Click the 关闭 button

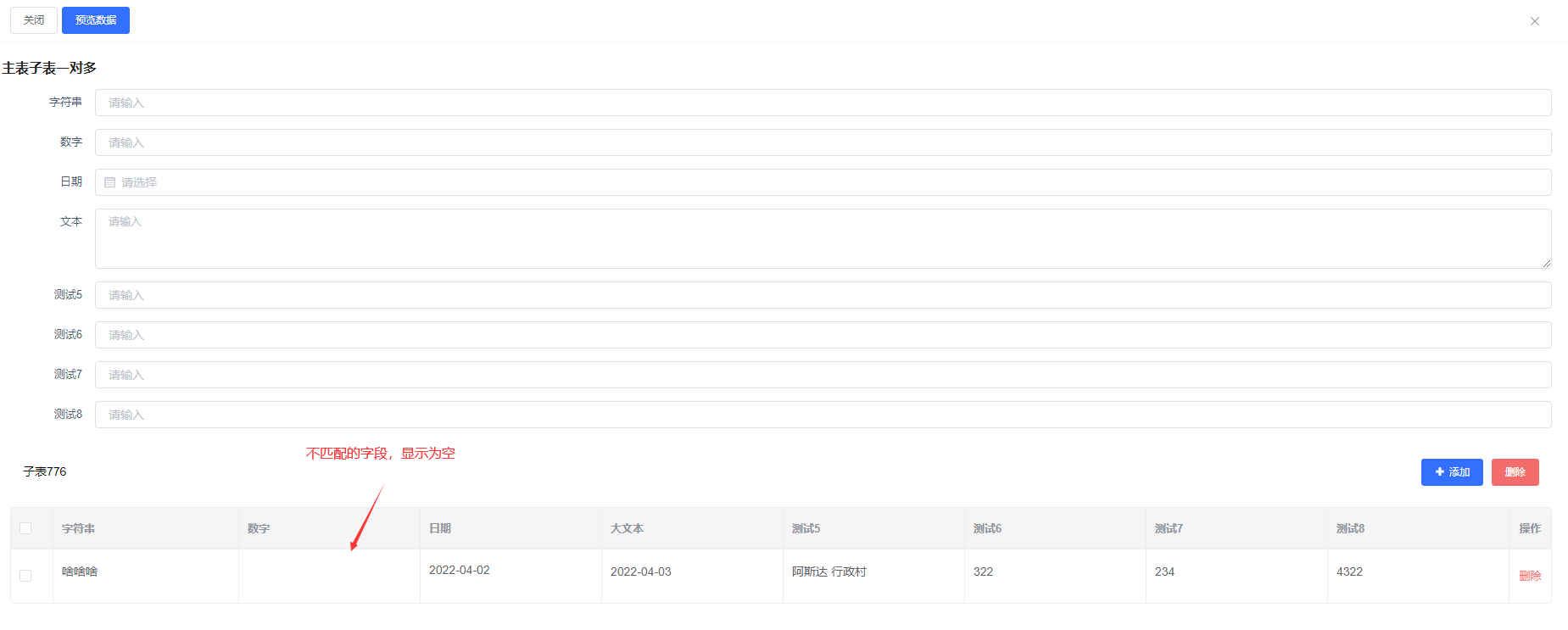[x=34, y=20]
